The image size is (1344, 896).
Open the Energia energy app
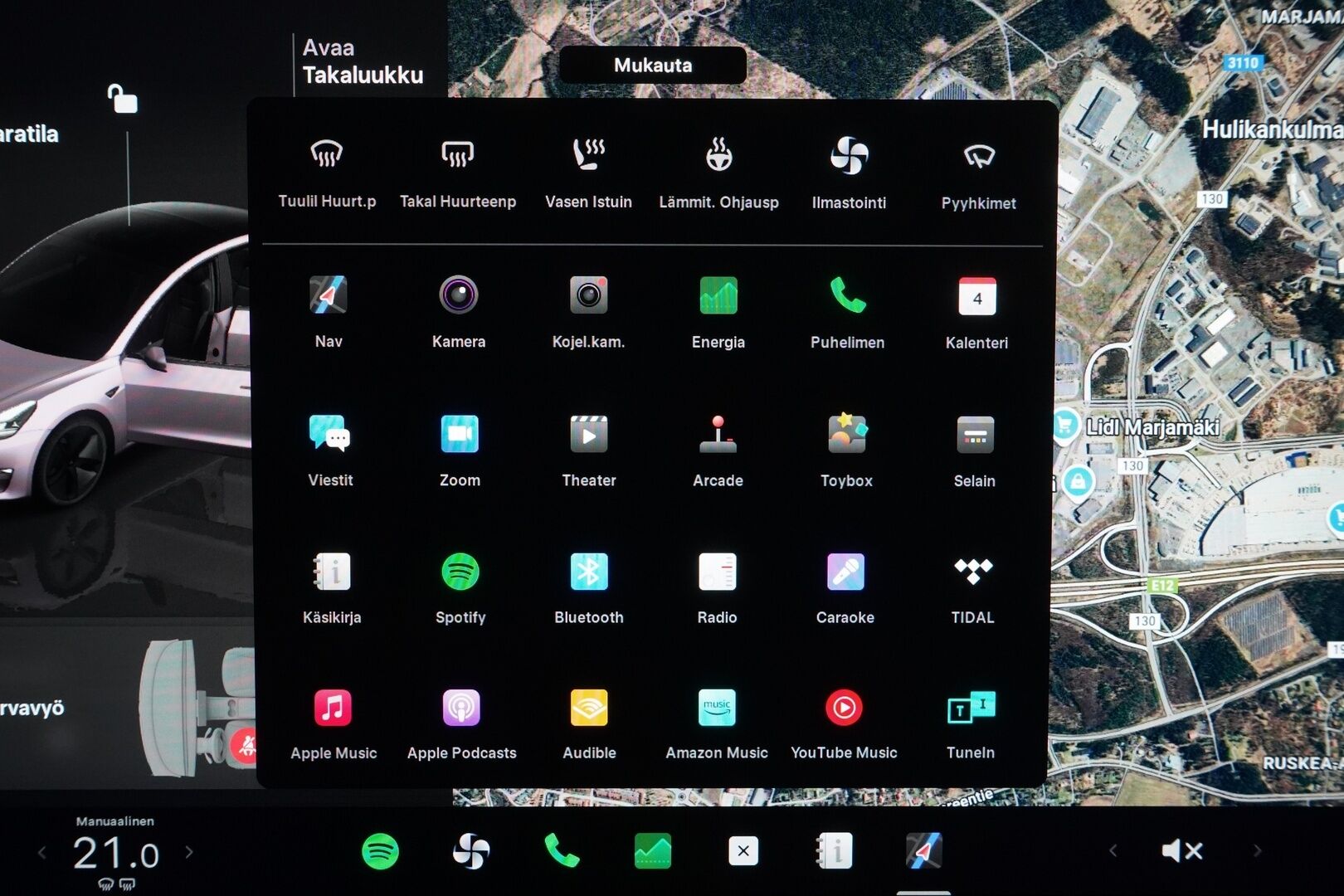718,312
